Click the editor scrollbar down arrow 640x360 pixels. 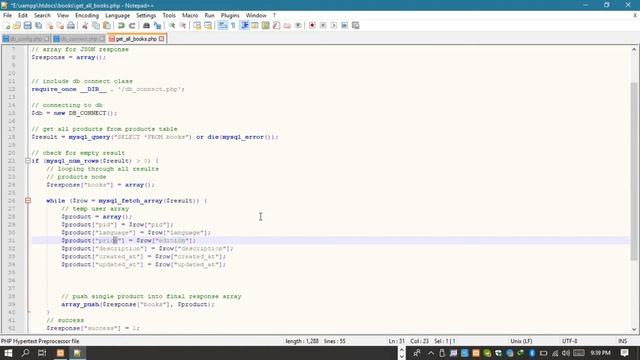pyautogui.click(x=634, y=329)
